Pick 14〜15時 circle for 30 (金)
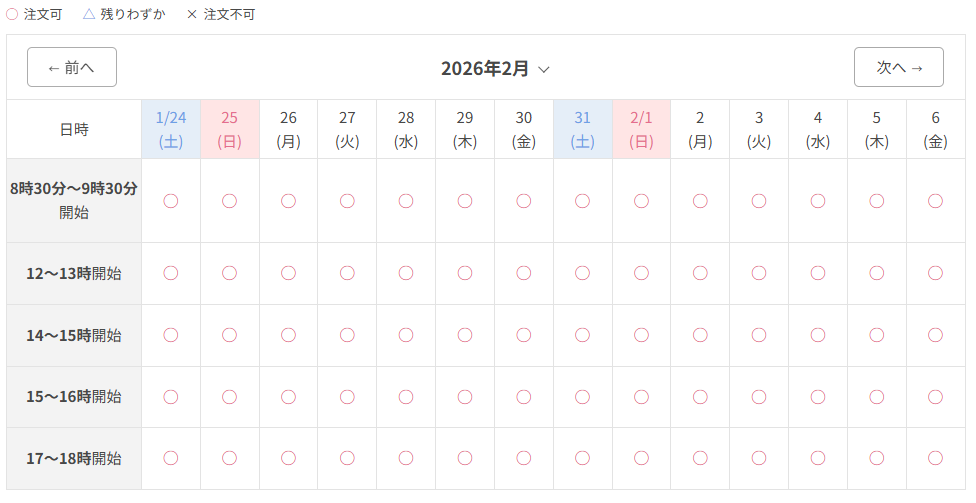The width and height of the screenshot is (976, 503). click(x=524, y=335)
